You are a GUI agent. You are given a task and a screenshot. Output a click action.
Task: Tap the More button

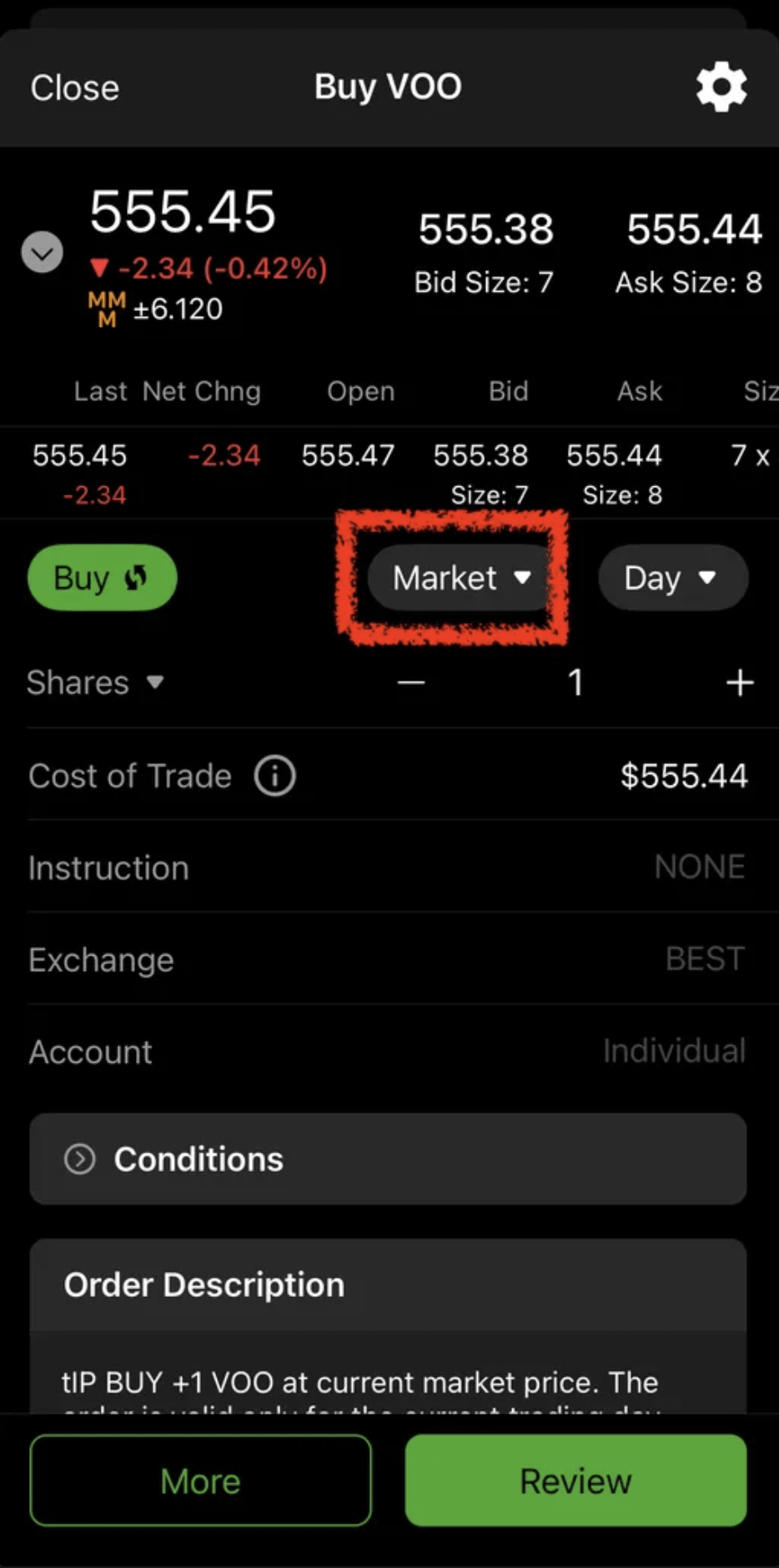[x=200, y=1480]
